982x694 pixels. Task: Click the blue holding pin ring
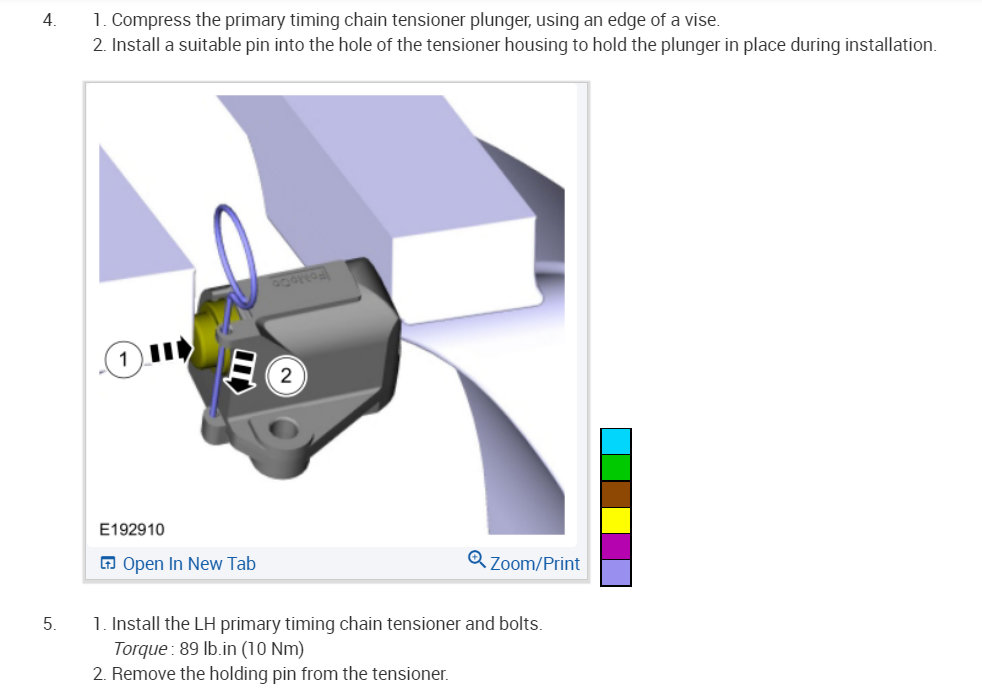[235, 256]
